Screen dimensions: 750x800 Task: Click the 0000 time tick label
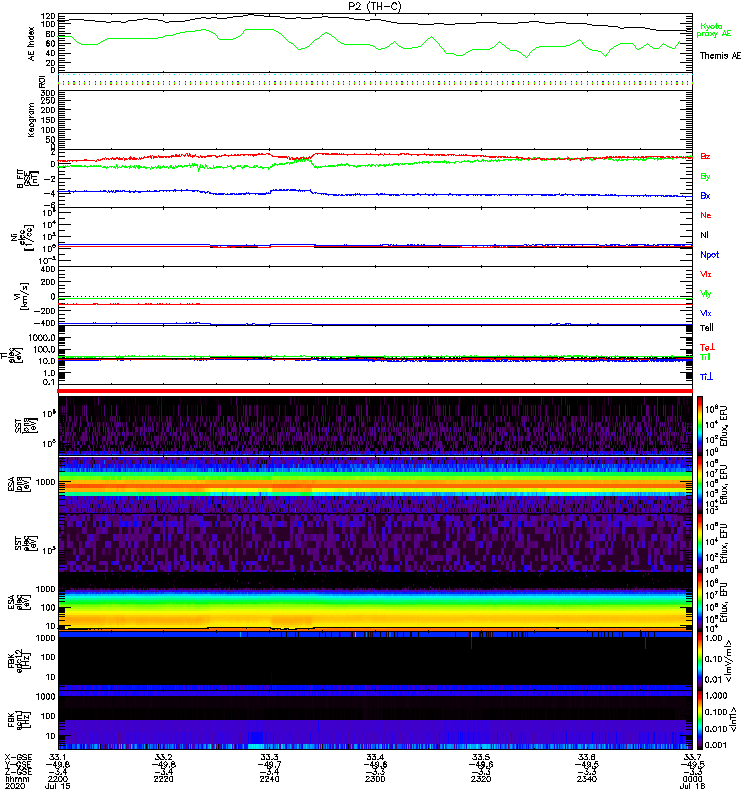point(692,779)
